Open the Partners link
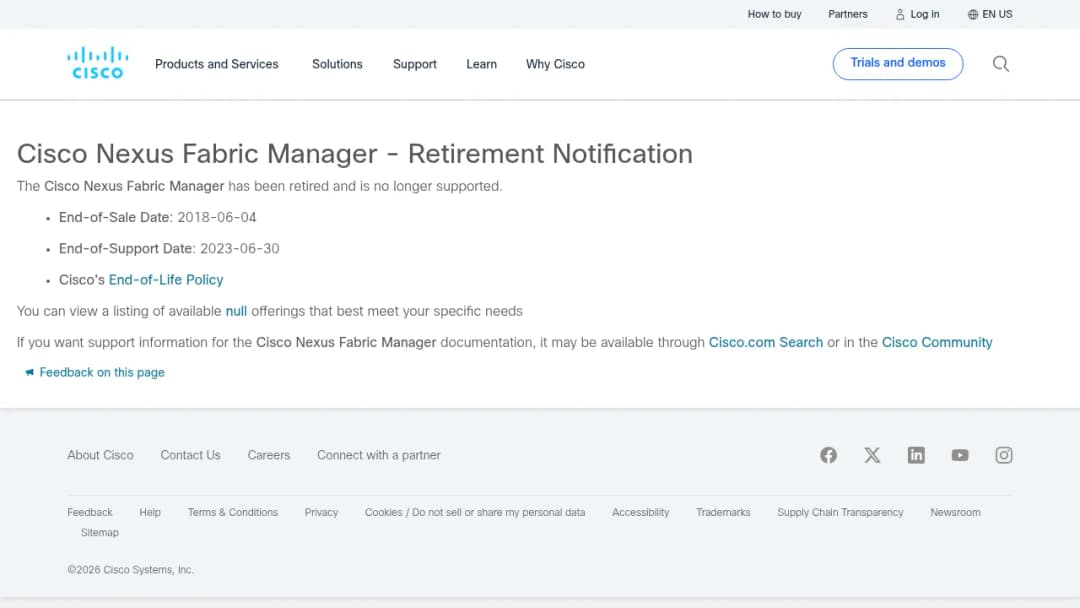 click(x=847, y=14)
